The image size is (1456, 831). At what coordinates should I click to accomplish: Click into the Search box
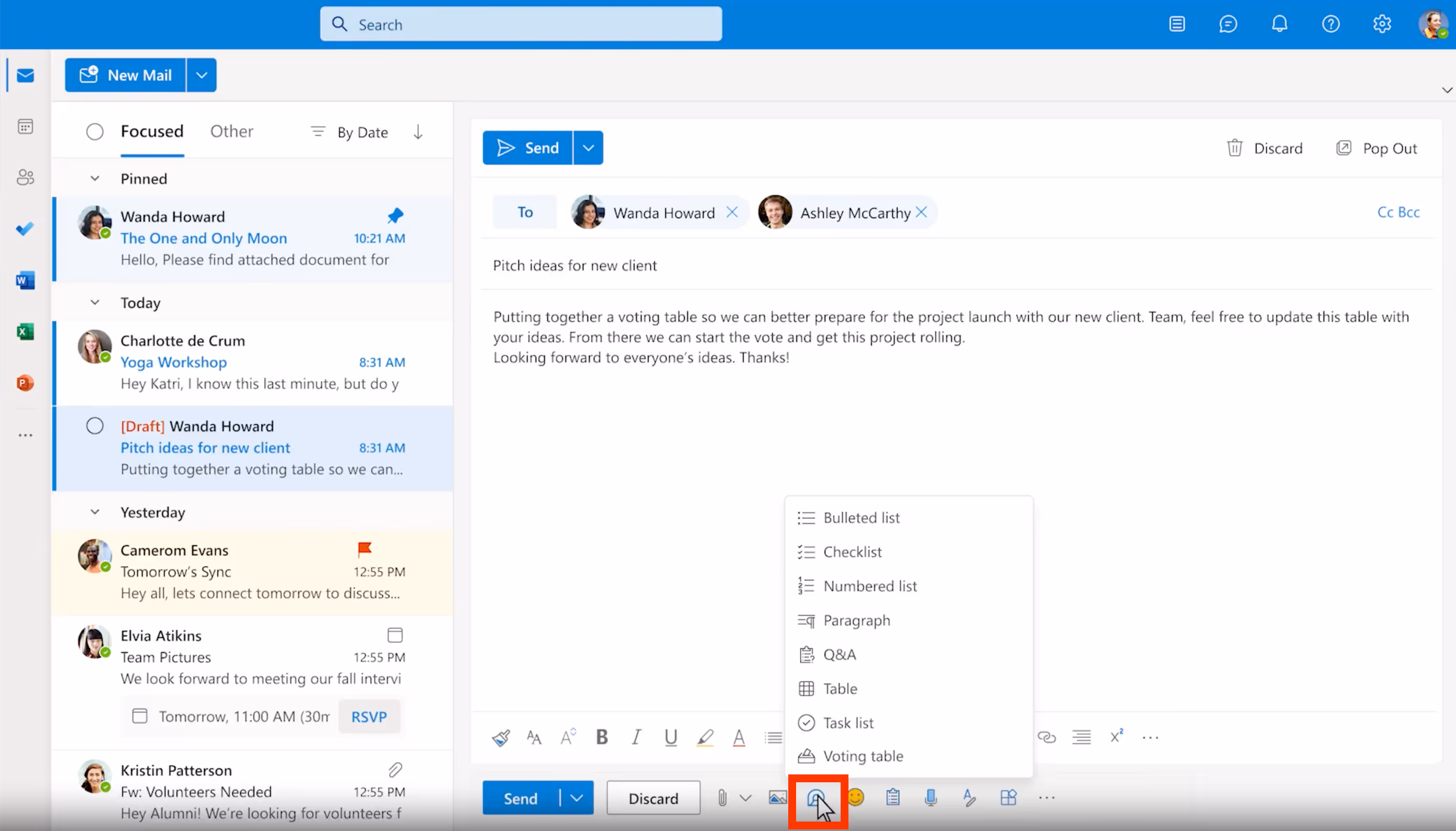(520, 25)
